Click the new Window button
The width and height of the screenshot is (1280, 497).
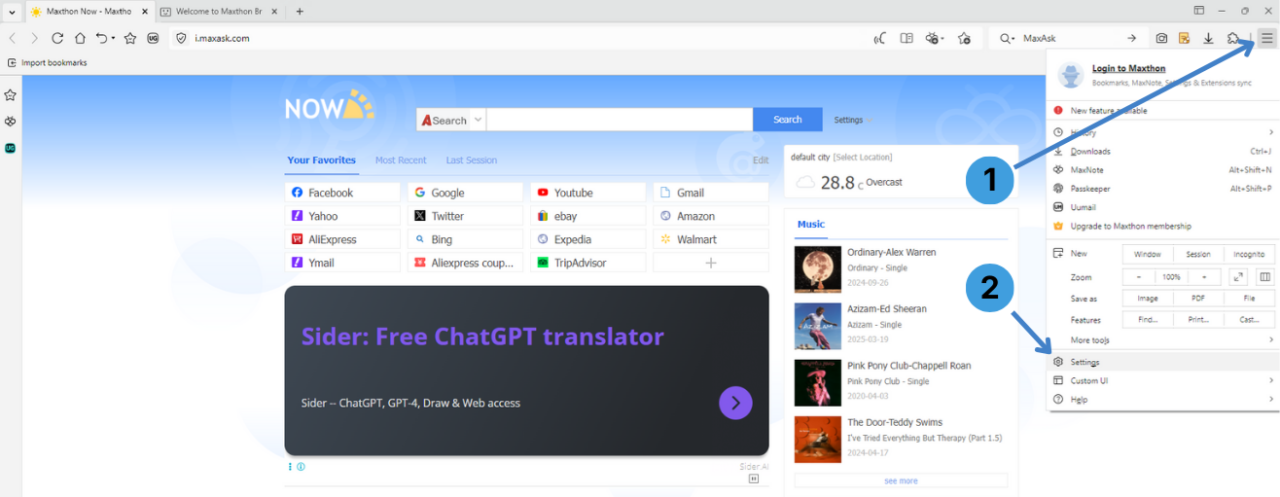pos(1147,254)
